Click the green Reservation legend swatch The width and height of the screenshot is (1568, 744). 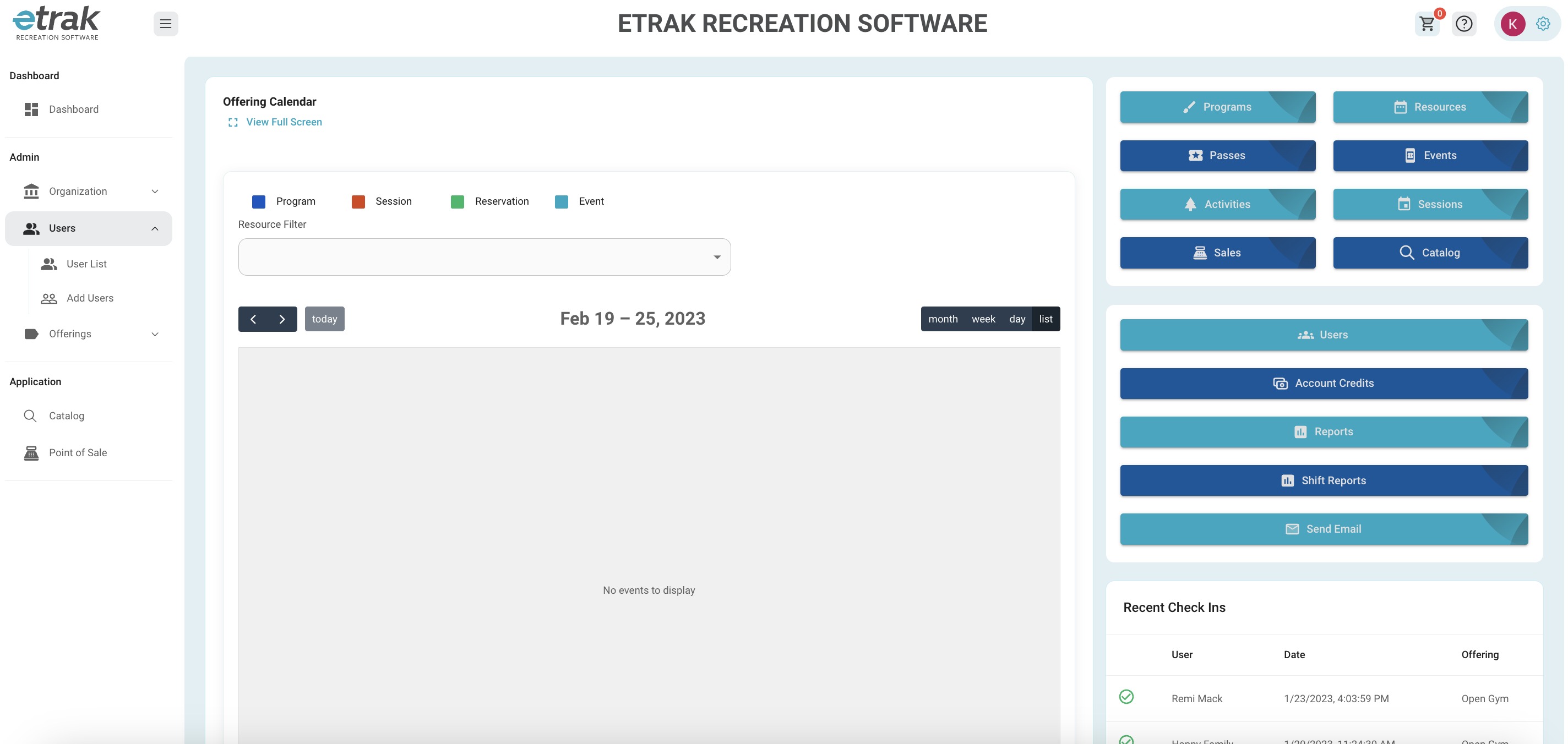tap(457, 201)
